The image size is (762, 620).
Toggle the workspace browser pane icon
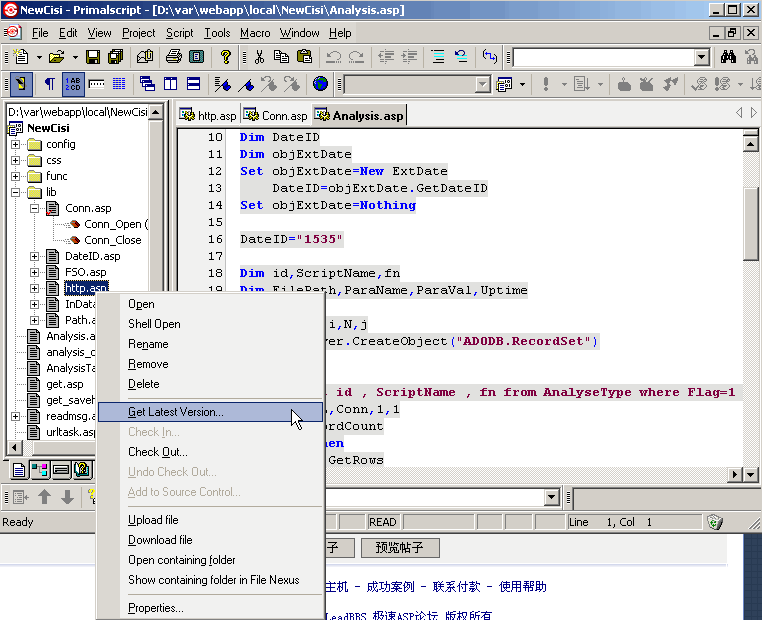[x=21, y=84]
